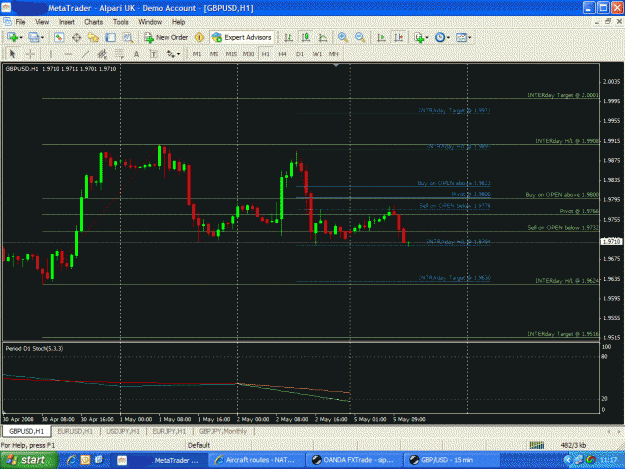Image resolution: width=625 pixels, height=469 pixels.
Task: Open the Help menu
Action: pos(178,22)
